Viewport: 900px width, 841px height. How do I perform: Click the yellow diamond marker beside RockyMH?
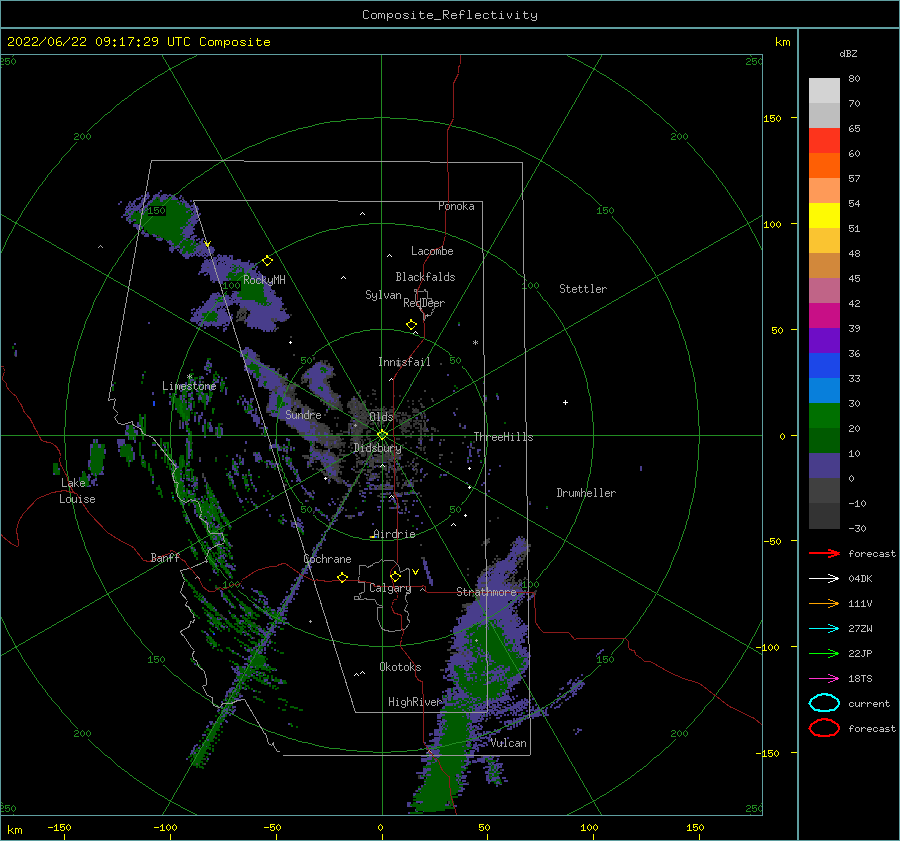267,261
